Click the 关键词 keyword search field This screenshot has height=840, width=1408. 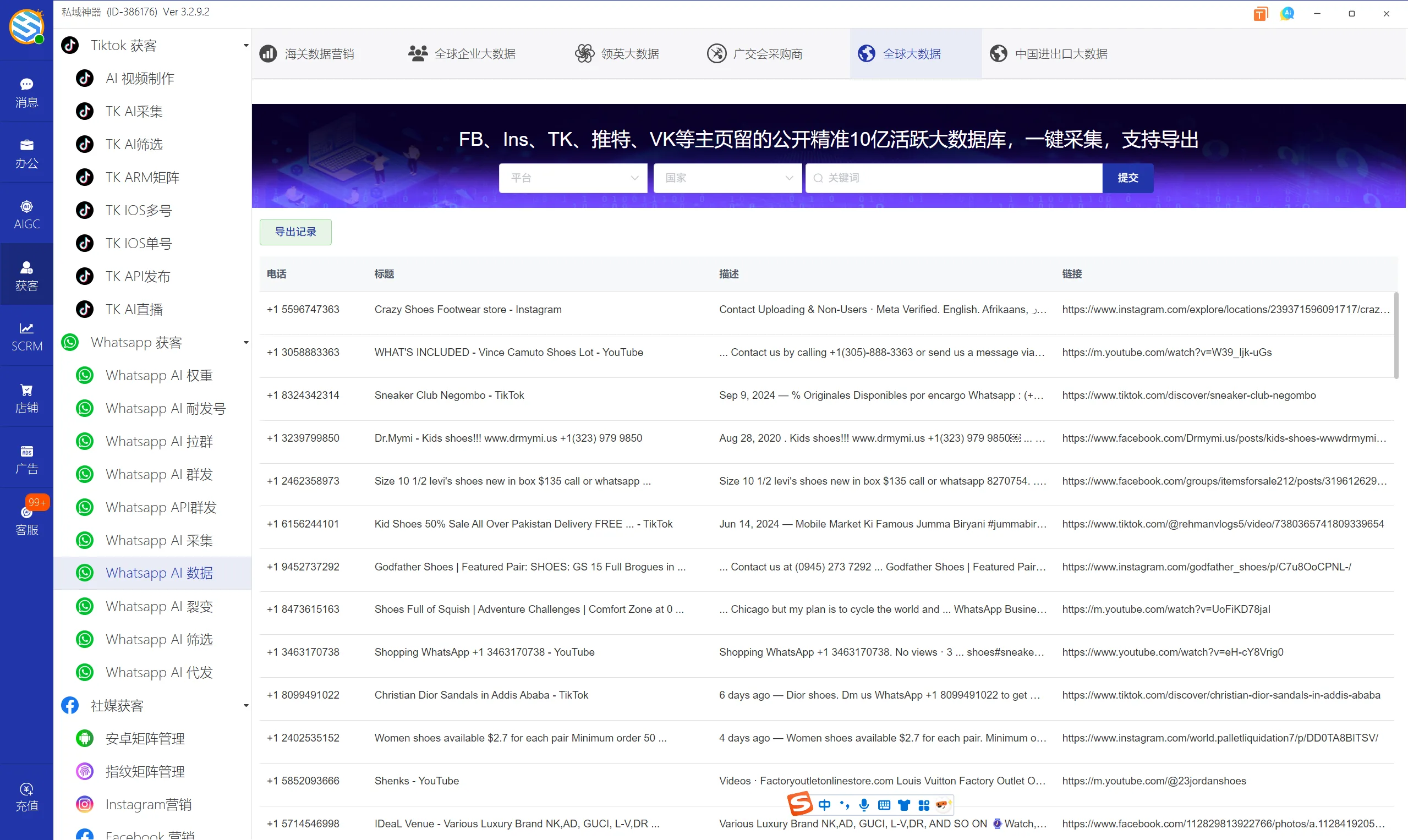point(953,178)
